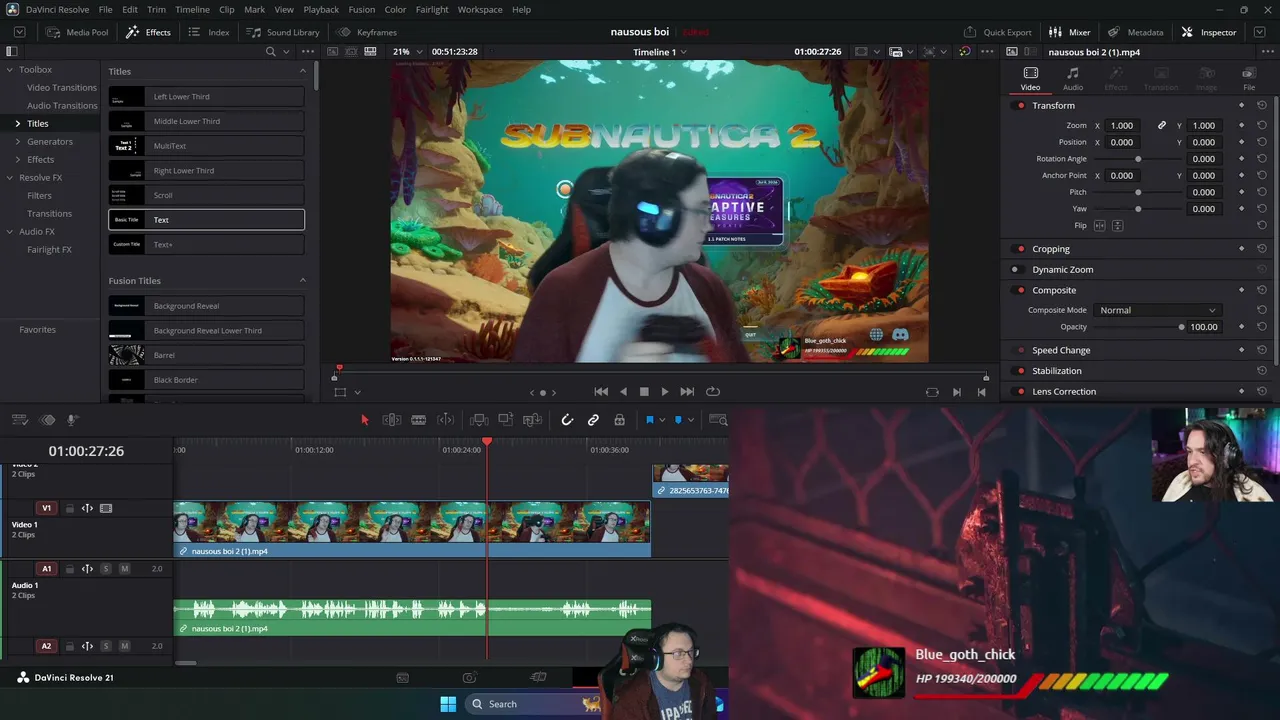Viewport: 1280px width, 720px height.
Task: Toggle loop playback
Action: [x=713, y=392]
